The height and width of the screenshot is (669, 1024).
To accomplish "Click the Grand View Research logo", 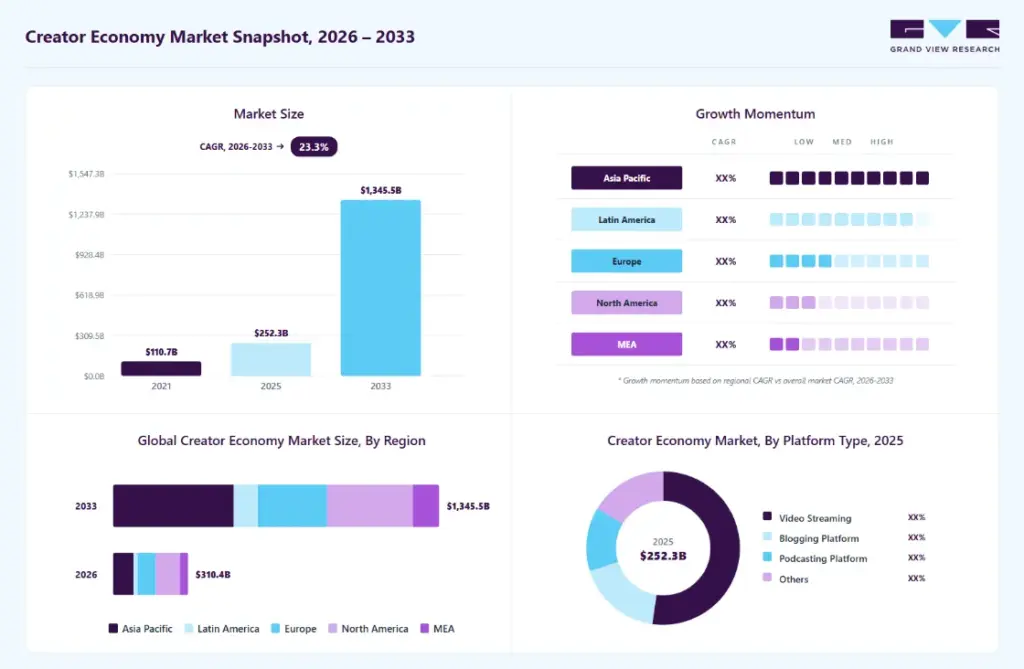I will coord(944,36).
